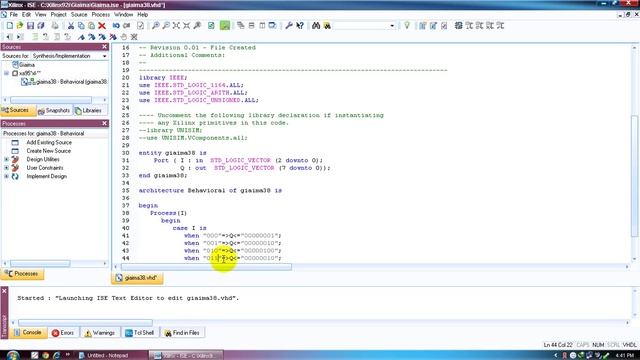Screen dimensions: 640x360
Task: Open the Find in Files tab
Action: coord(182,333)
